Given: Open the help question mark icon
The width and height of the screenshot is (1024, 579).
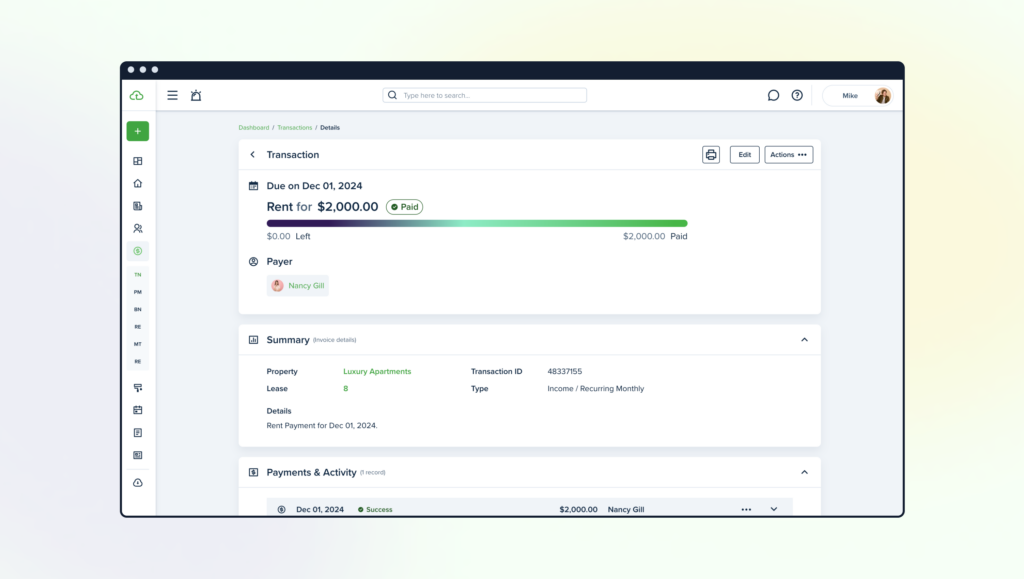Looking at the screenshot, I should pos(797,95).
